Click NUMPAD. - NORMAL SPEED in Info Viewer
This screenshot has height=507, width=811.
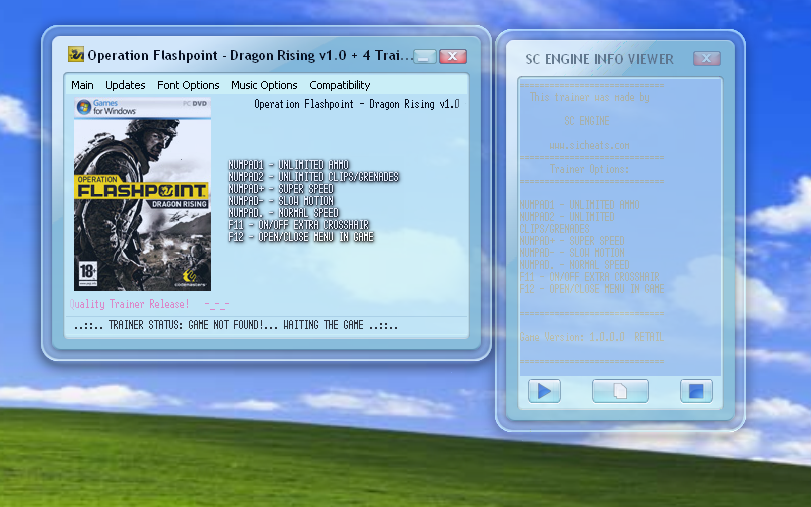[575, 265]
